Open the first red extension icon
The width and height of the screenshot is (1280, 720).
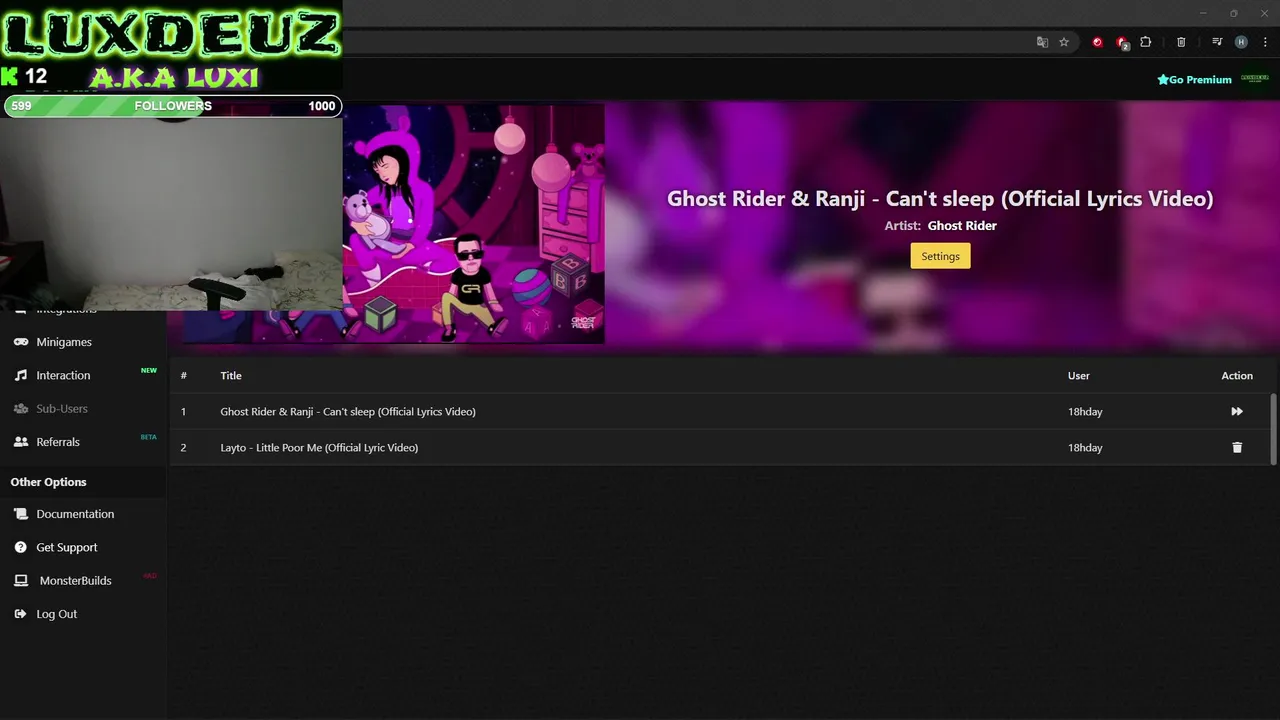click(x=1097, y=42)
